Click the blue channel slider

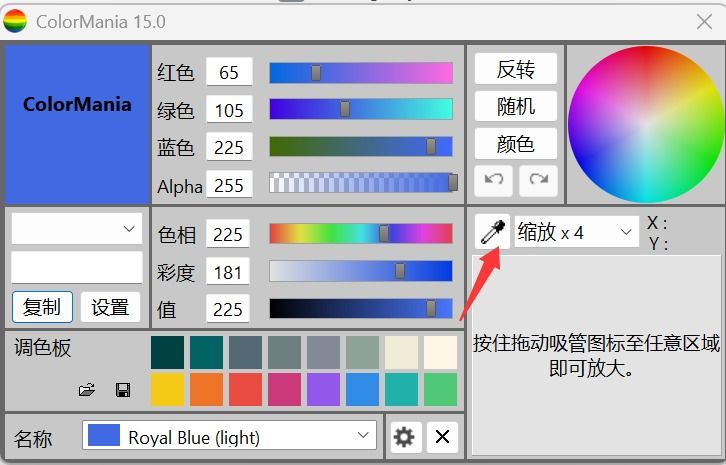click(361, 147)
